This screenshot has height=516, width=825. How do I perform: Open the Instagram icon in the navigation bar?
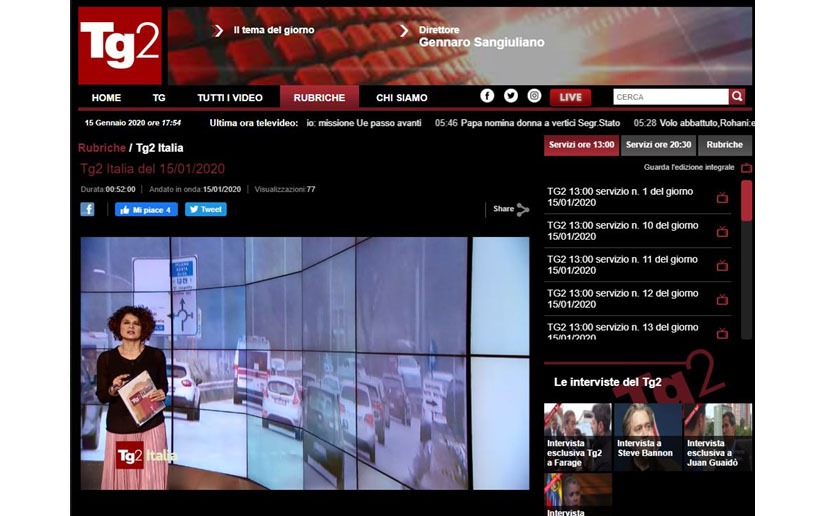click(534, 96)
